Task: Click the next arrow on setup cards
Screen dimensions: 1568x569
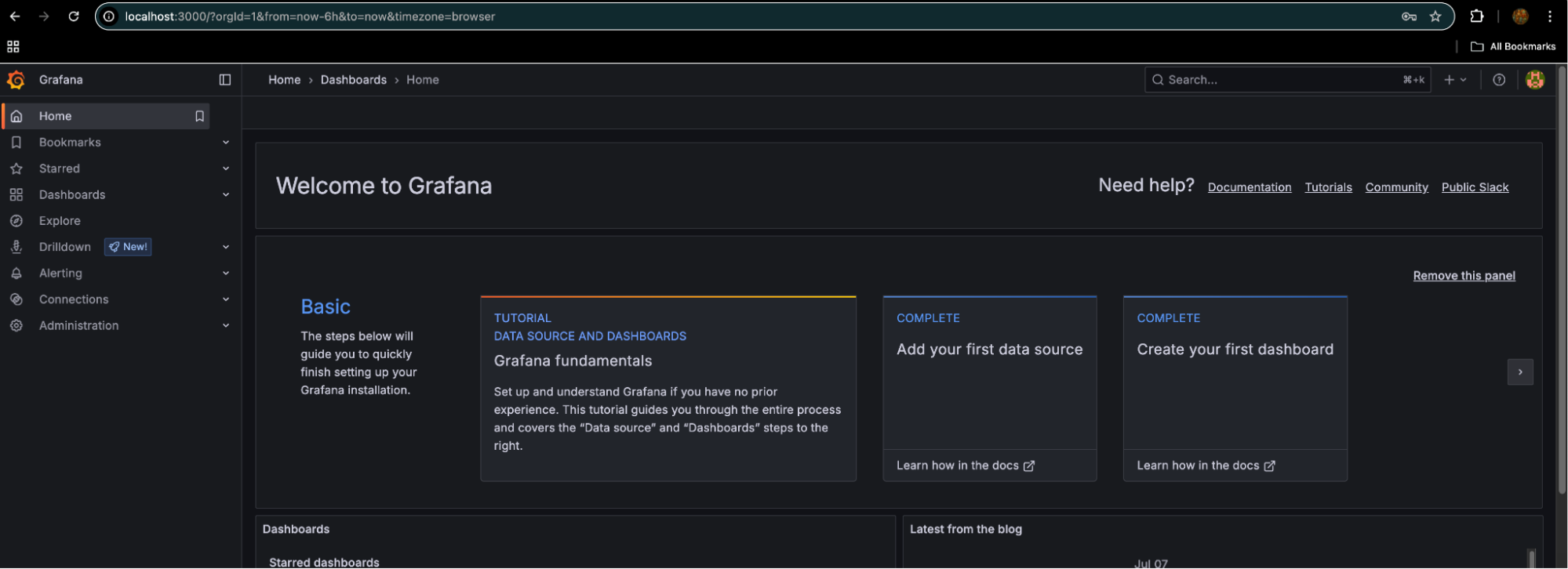Action: point(1519,372)
